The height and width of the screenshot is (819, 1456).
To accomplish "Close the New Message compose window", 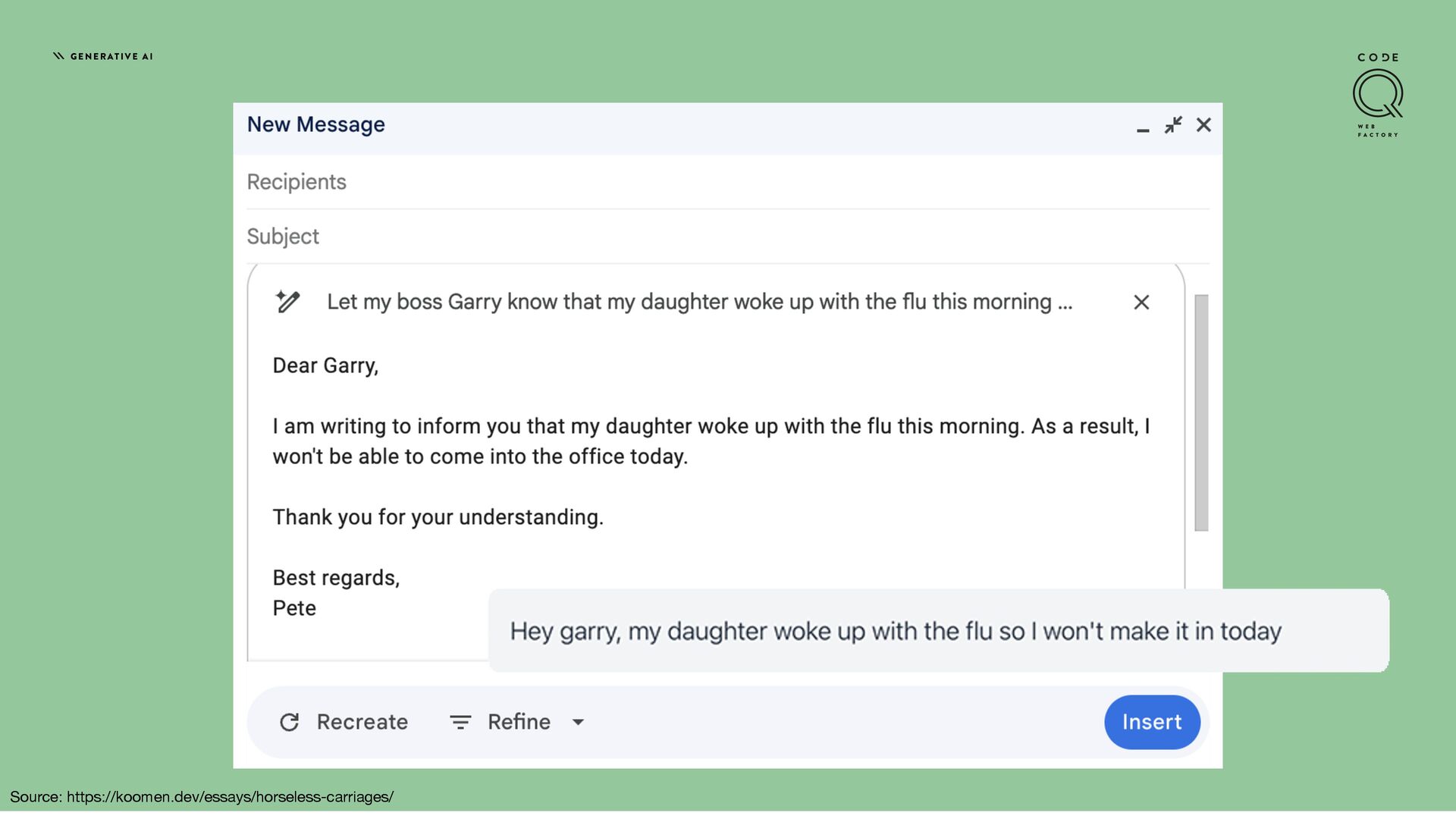I will pyautogui.click(x=1203, y=125).
